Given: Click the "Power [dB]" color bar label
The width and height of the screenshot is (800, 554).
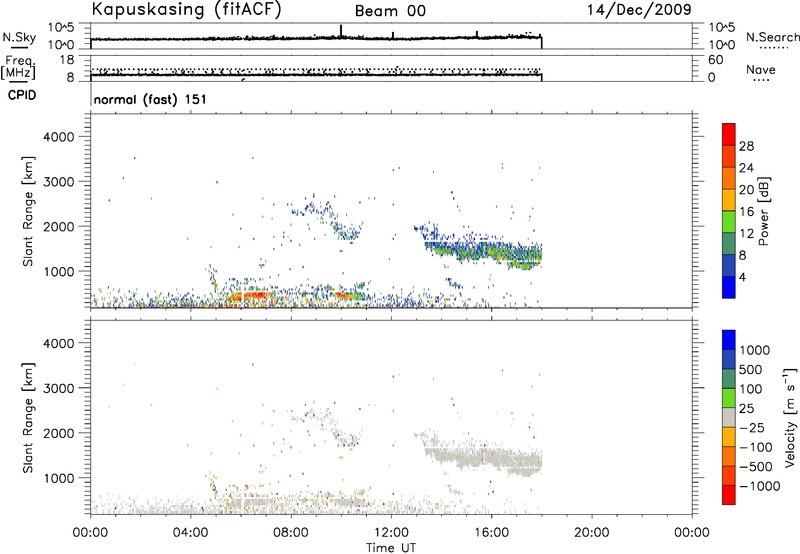Looking at the screenshot, I should [763, 211].
